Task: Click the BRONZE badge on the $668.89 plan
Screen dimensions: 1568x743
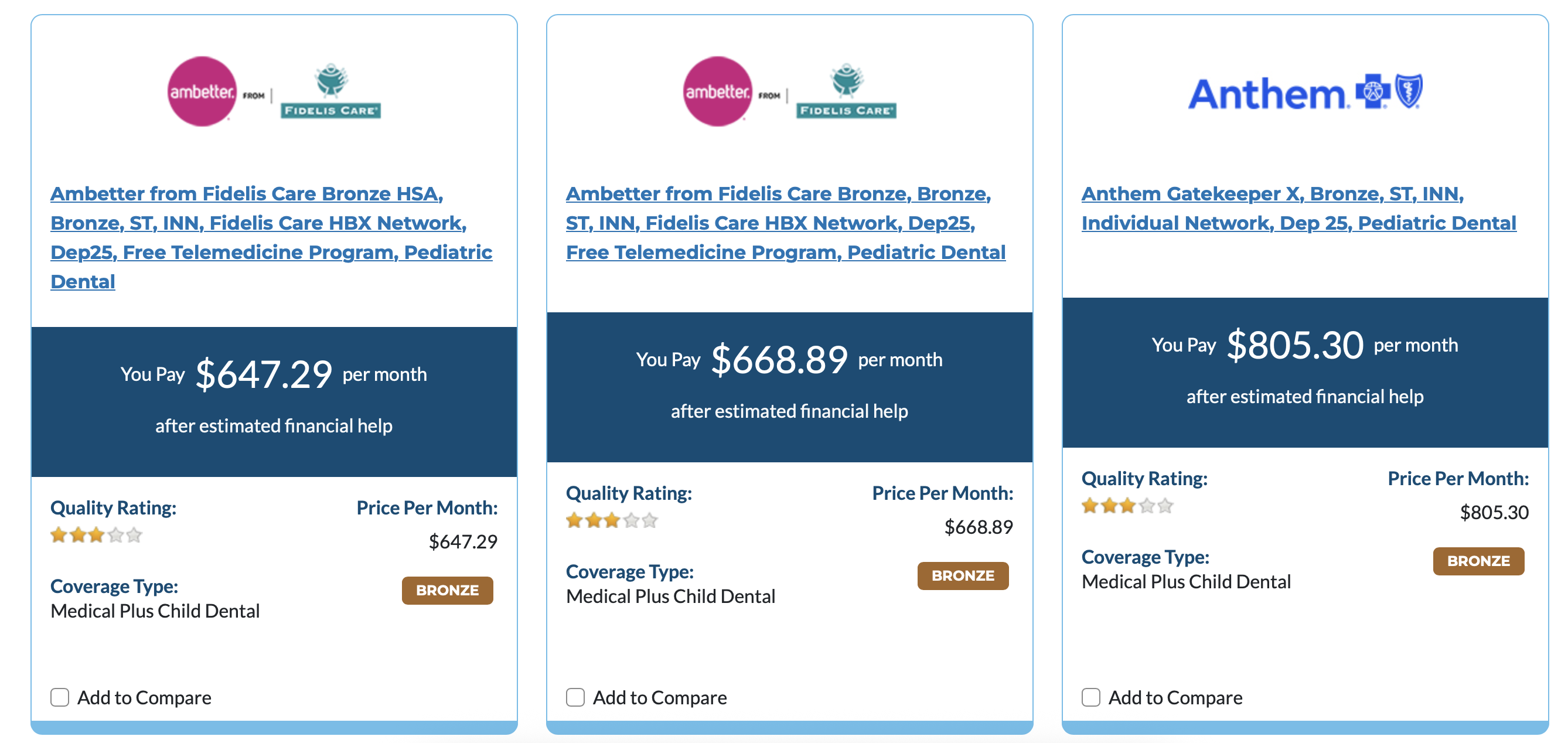Action: [963, 575]
